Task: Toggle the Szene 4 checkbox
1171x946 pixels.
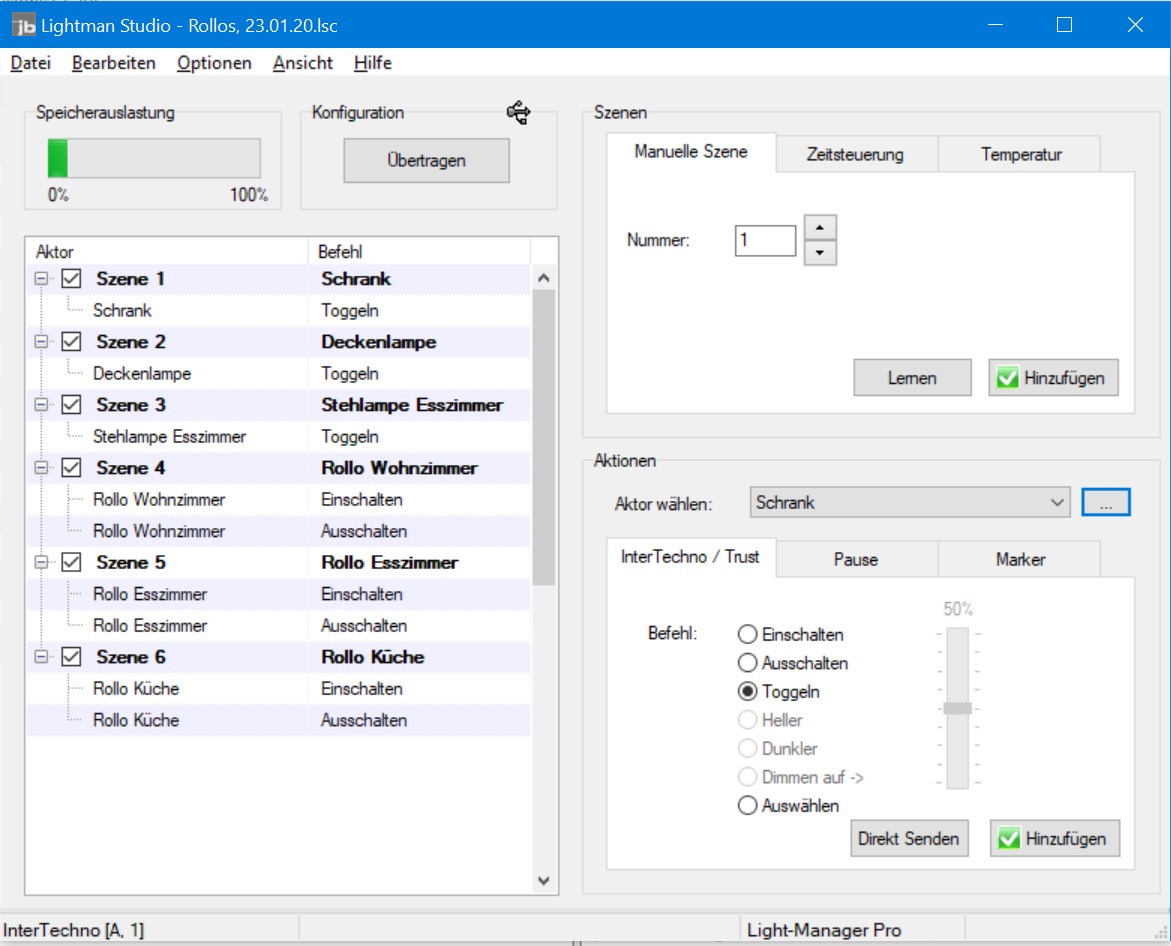Action: (x=71, y=468)
